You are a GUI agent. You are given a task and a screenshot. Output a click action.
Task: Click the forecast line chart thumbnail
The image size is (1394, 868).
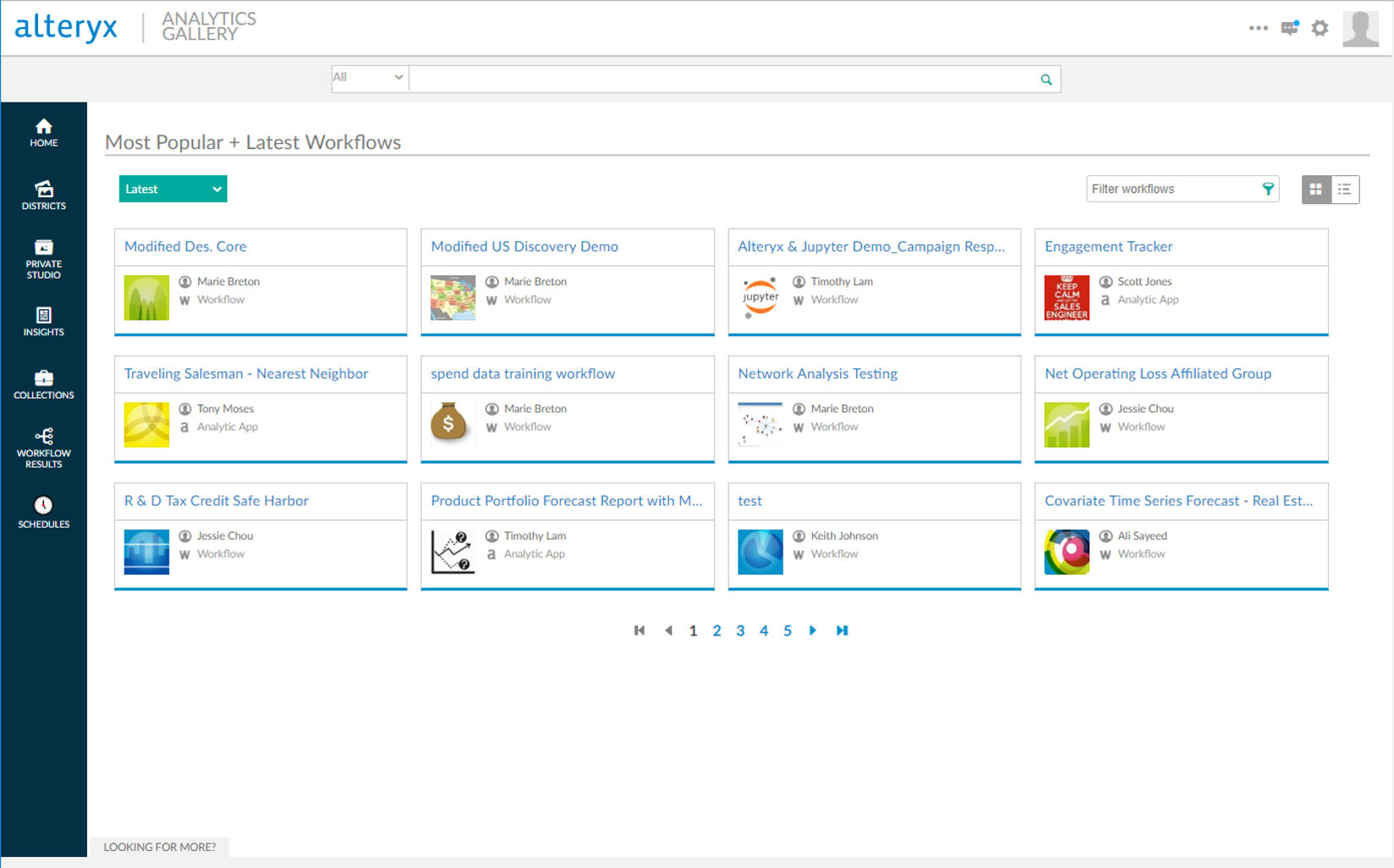pyautogui.click(x=453, y=552)
